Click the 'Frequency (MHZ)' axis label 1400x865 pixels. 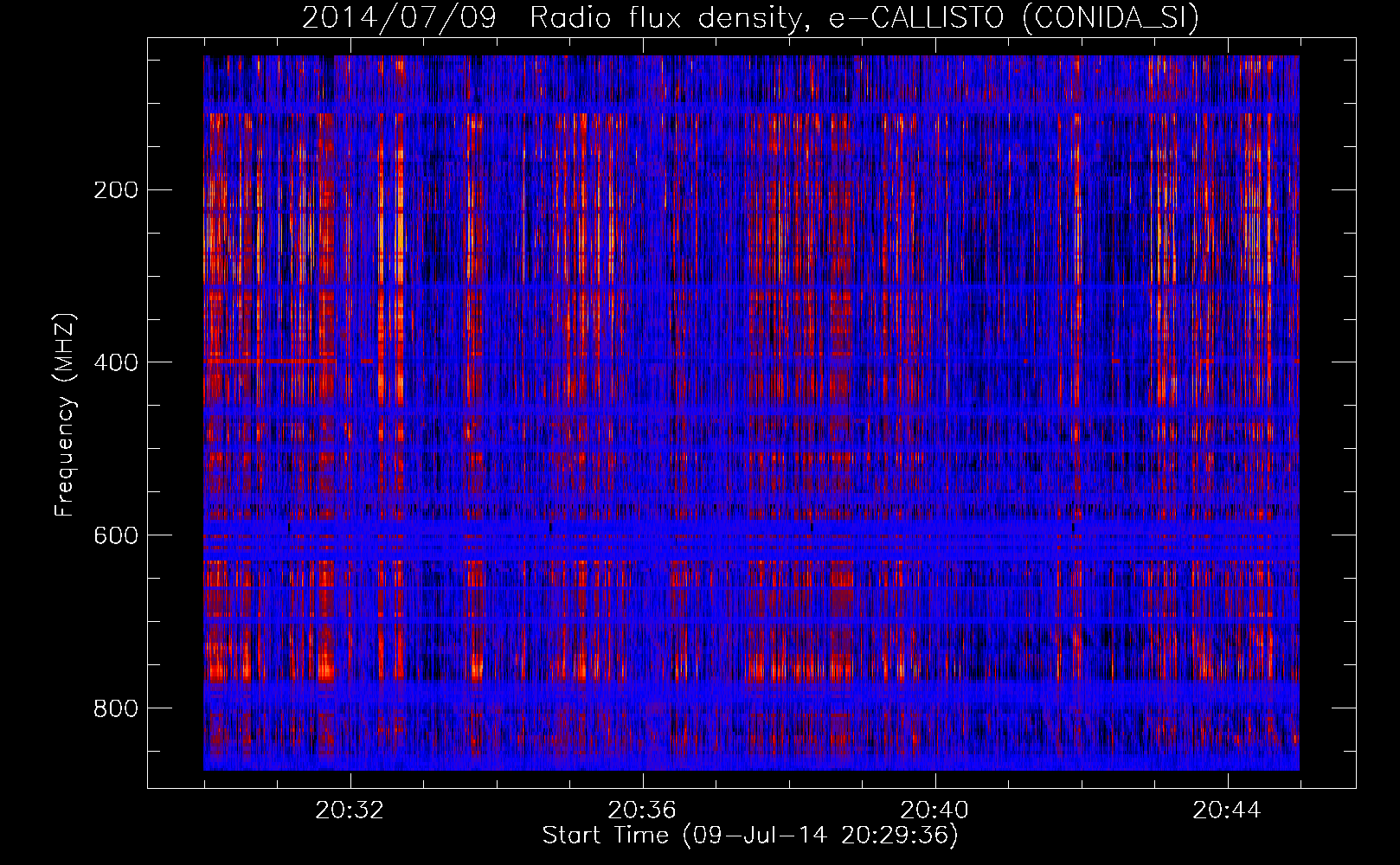[65, 414]
